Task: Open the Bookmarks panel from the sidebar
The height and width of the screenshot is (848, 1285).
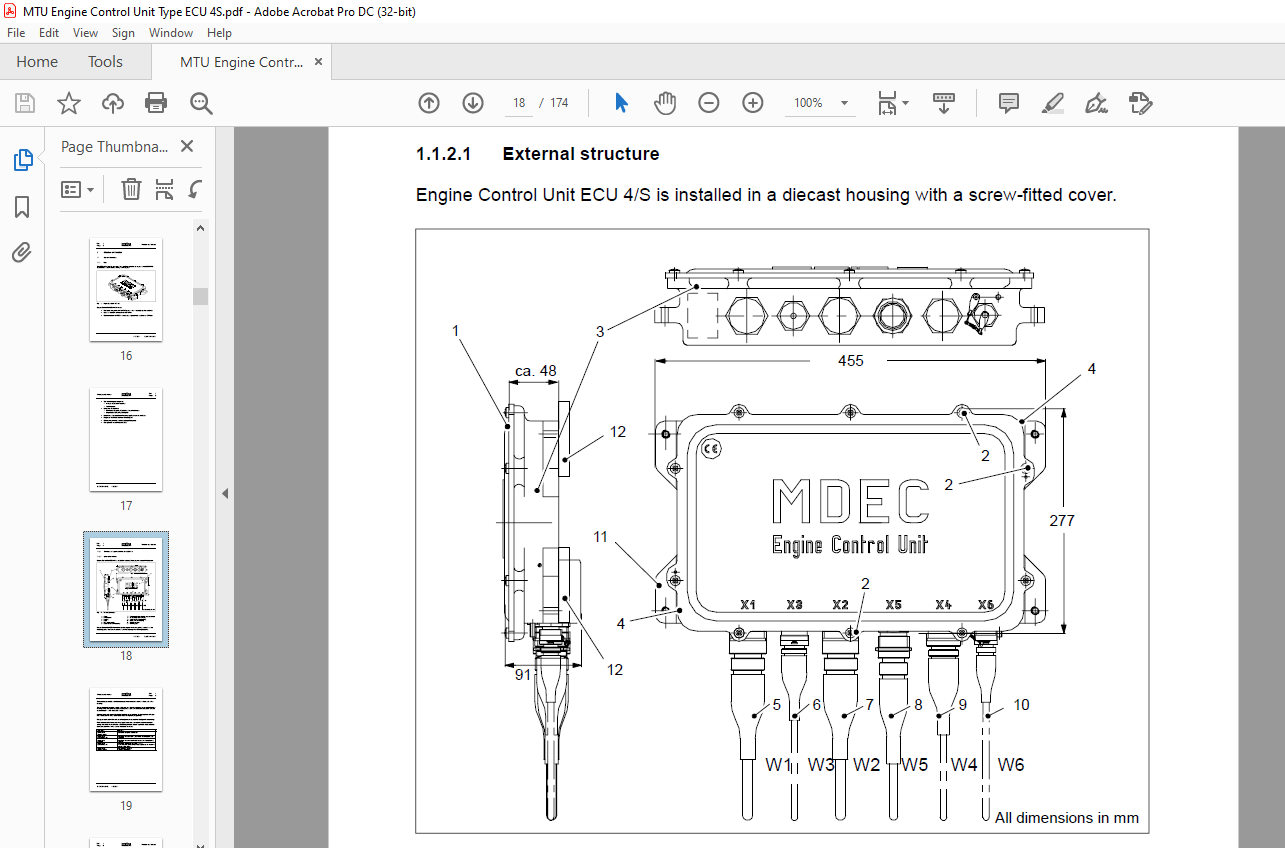Action: click(22, 207)
